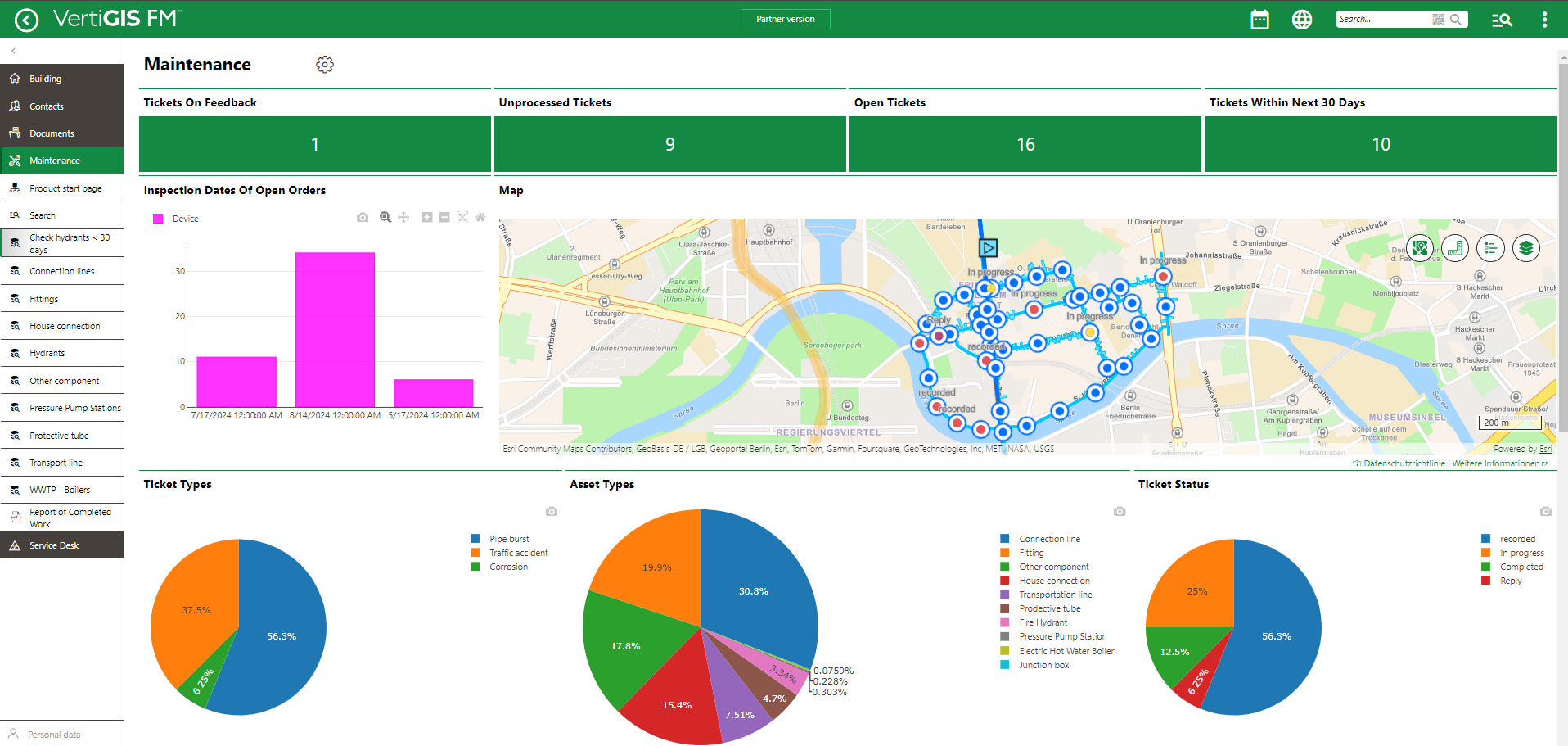Open the map layers button
This screenshot has width=1568, height=746.
coord(1526,247)
